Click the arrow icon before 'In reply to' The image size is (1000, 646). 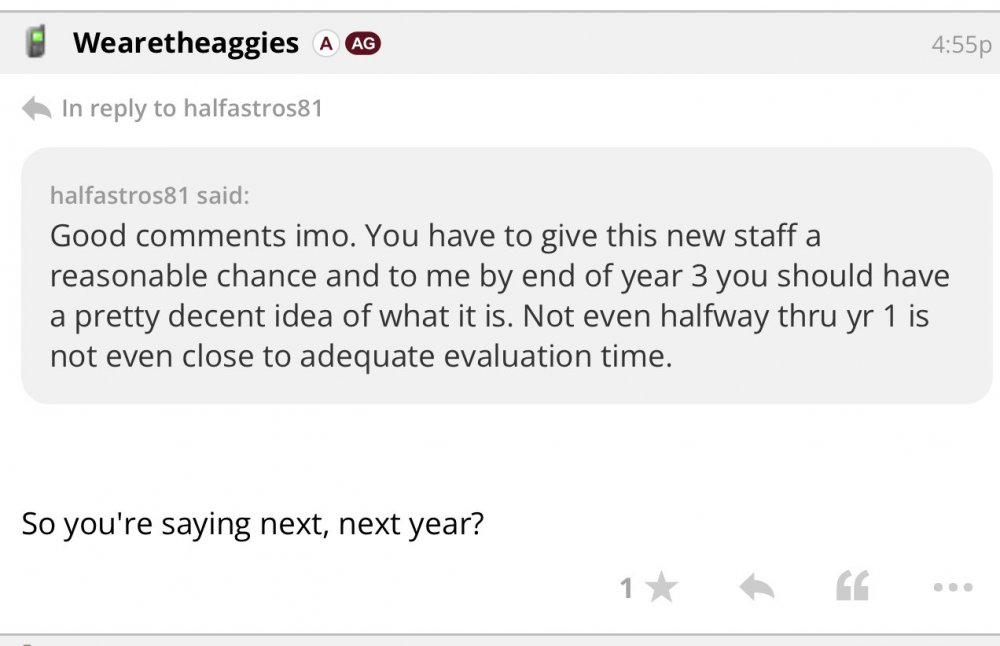[37, 108]
